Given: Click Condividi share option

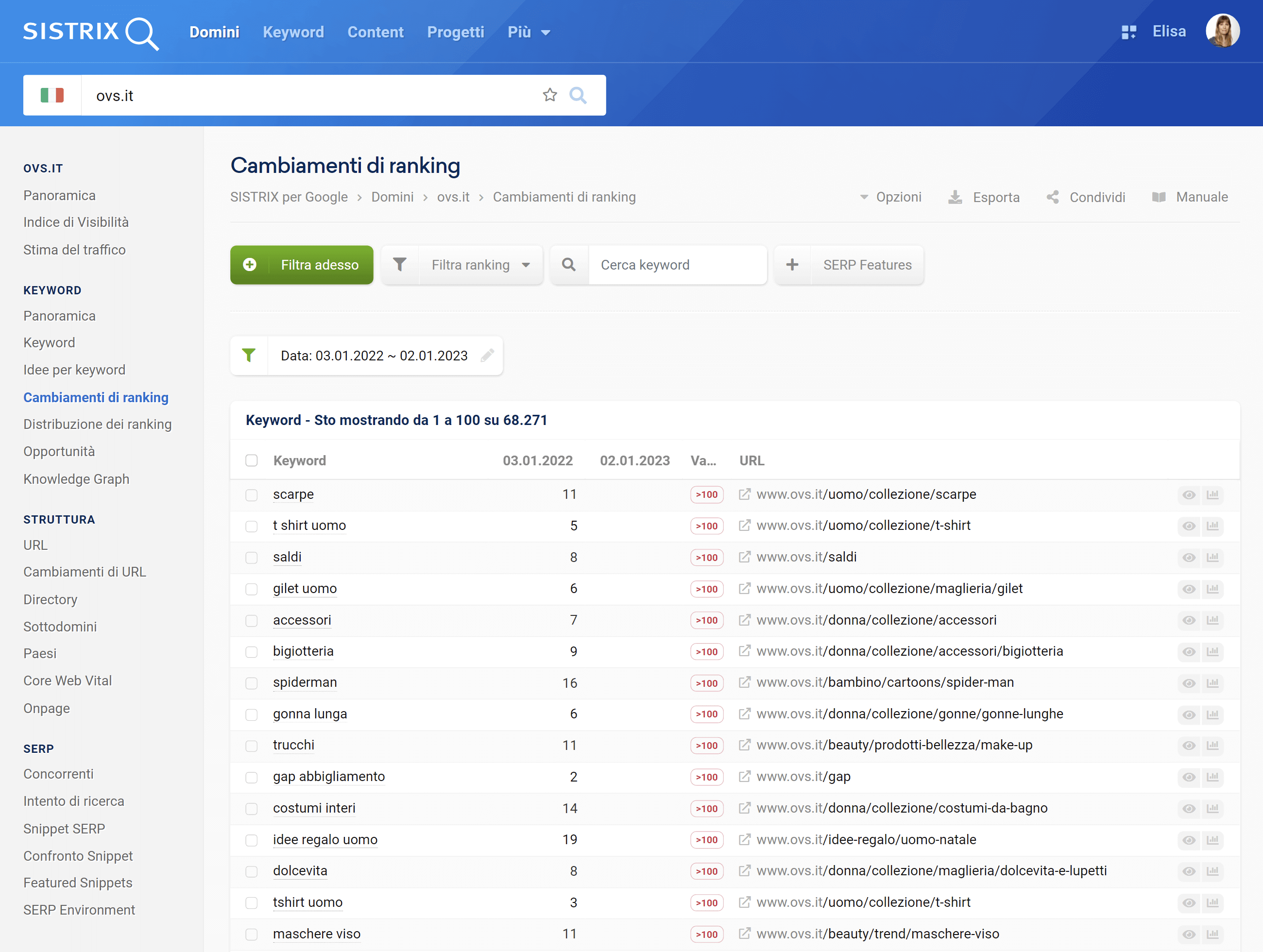Looking at the screenshot, I should (1085, 197).
